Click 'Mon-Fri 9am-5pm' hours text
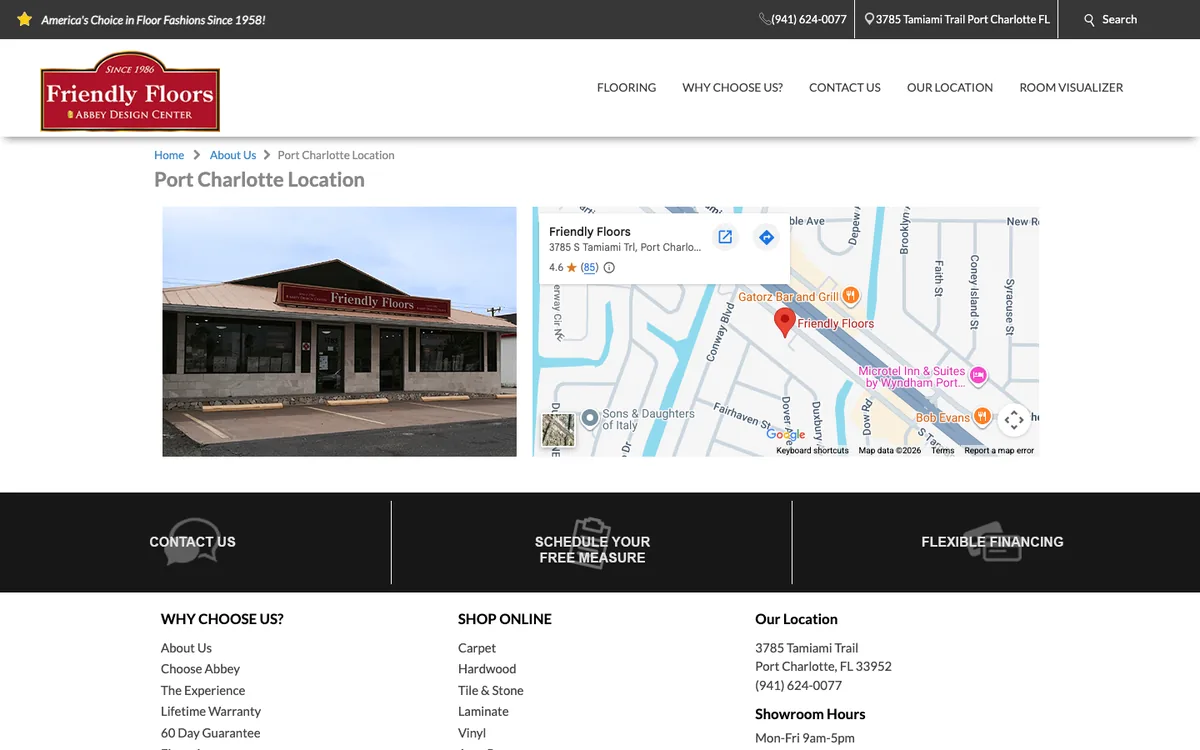The width and height of the screenshot is (1200, 750). coord(805,738)
